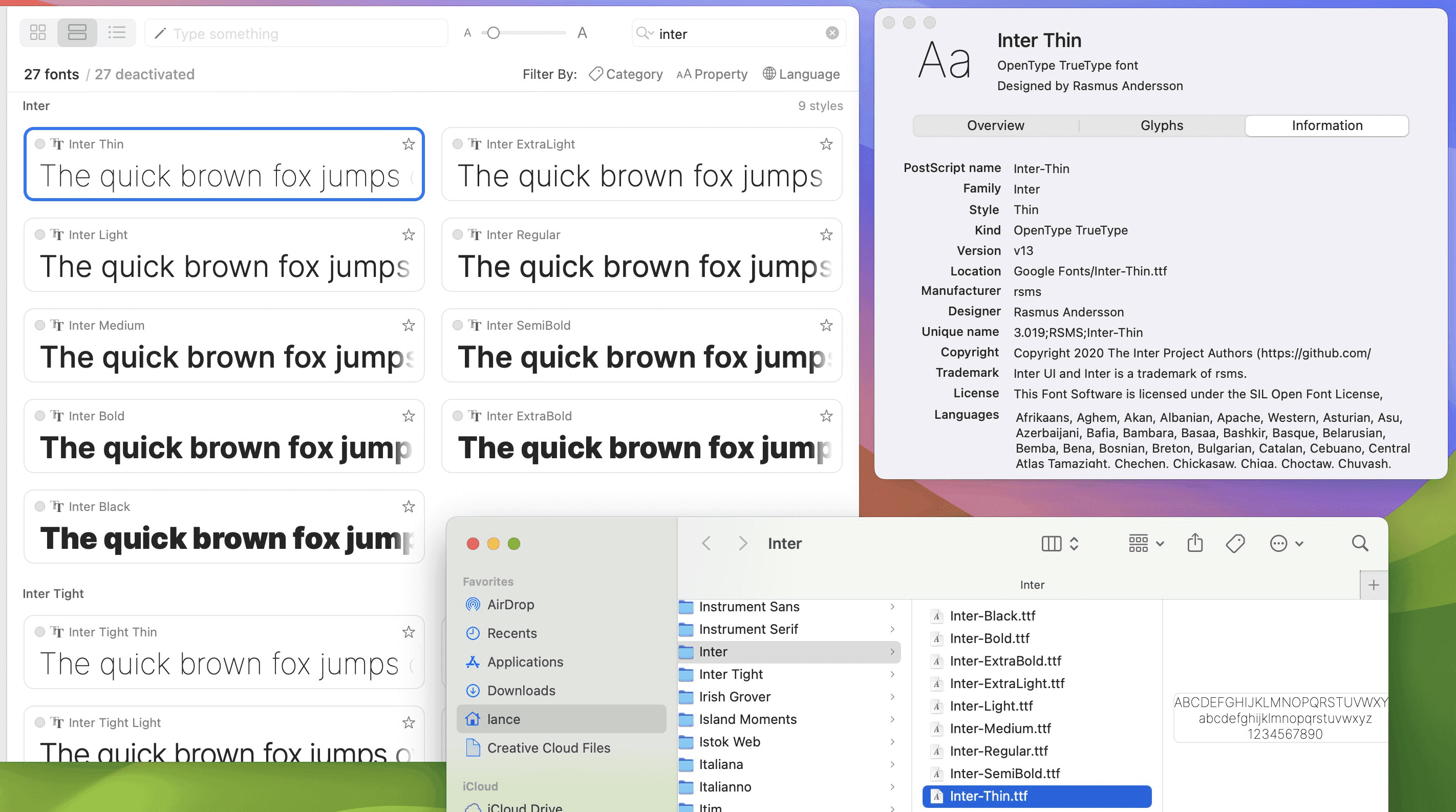Open Finder more actions menu
Screen dimensions: 1456x812
1286,543
